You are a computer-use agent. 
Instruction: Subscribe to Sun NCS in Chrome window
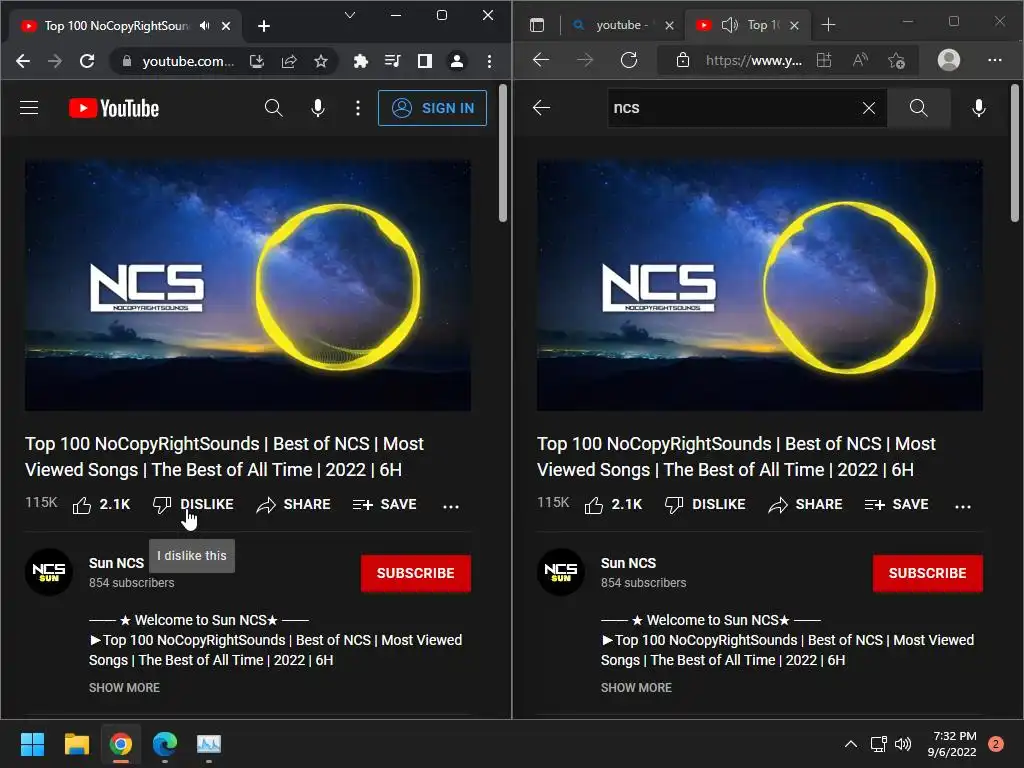pyautogui.click(x=415, y=573)
